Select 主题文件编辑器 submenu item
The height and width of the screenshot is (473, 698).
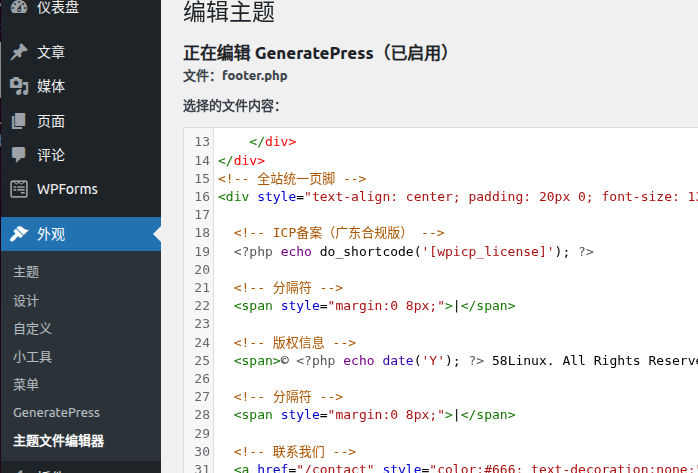tap(58, 440)
